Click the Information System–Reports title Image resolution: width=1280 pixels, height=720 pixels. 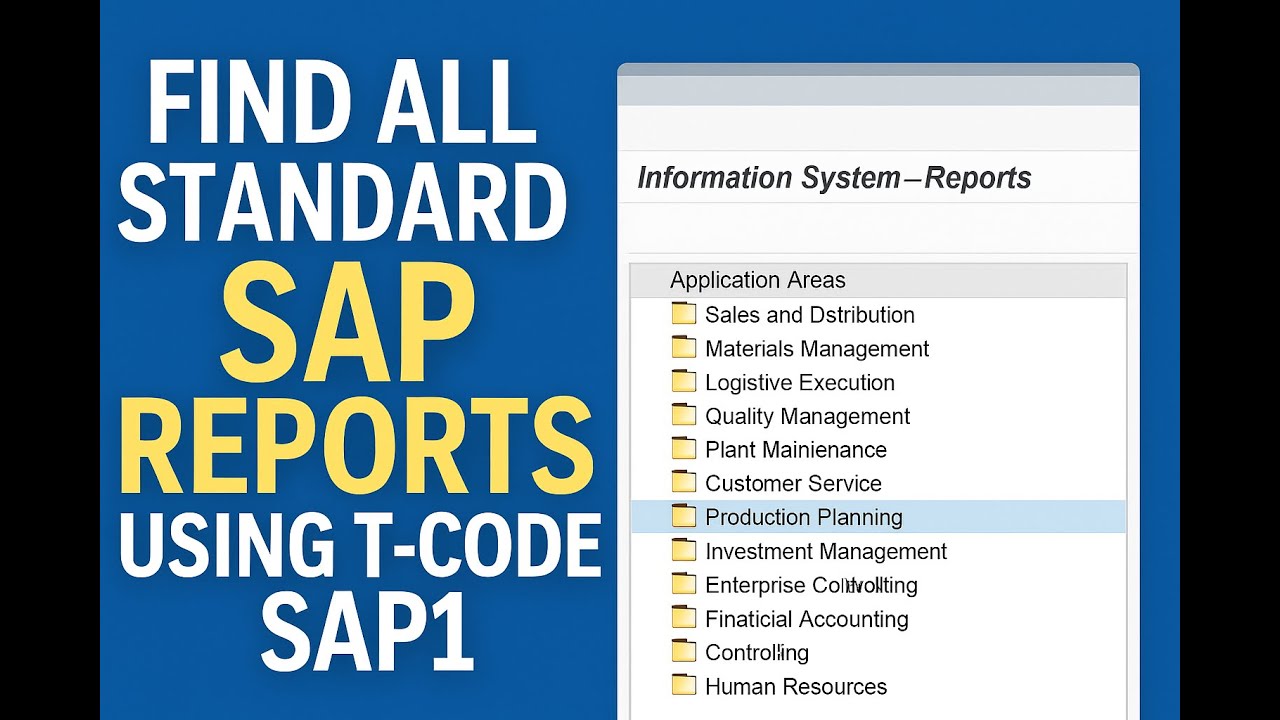point(834,178)
